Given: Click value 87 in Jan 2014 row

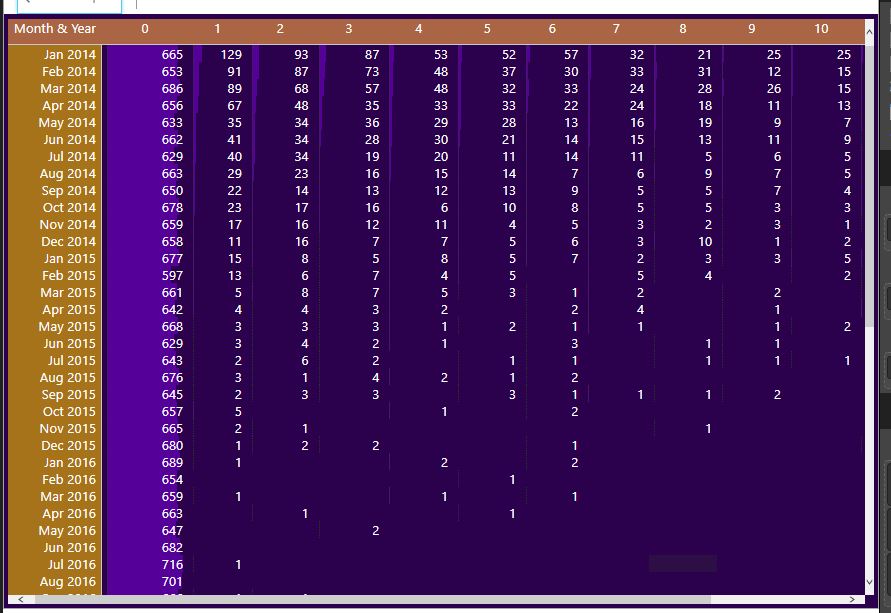Looking at the screenshot, I should [x=372, y=55].
